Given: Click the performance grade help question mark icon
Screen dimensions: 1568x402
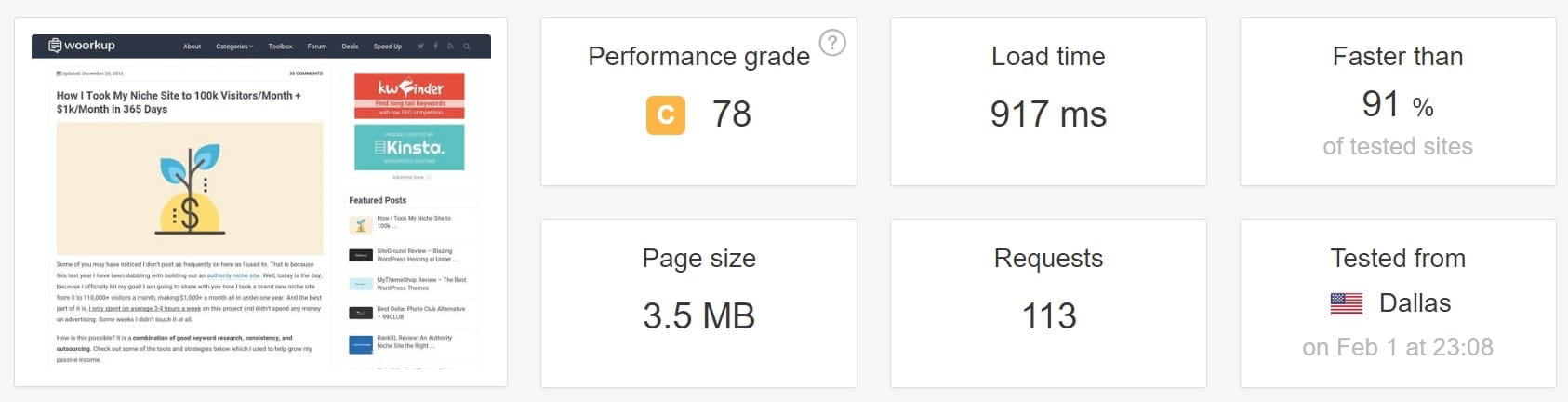Looking at the screenshot, I should pyautogui.click(x=832, y=43).
